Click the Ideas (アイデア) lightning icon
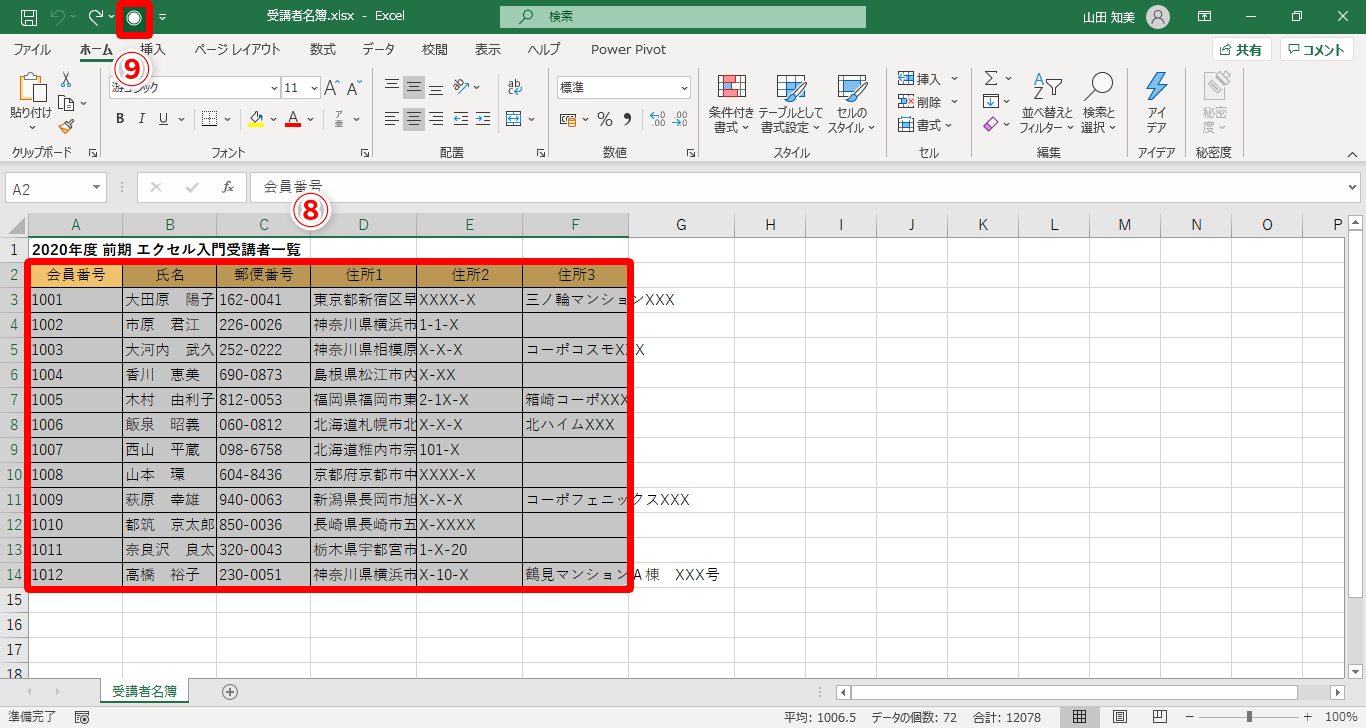1366x728 pixels. tap(1156, 103)
